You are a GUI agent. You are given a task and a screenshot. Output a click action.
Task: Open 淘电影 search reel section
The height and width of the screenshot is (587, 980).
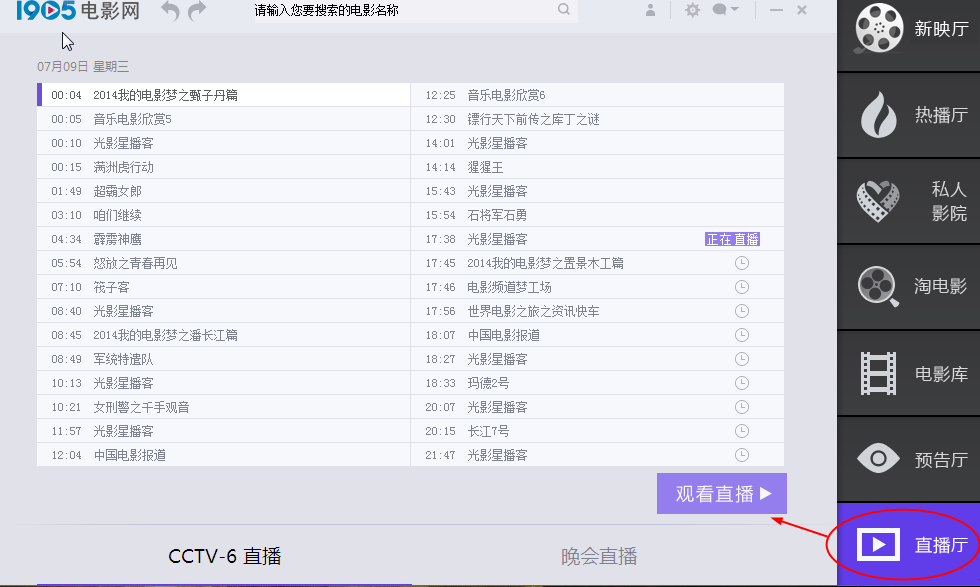click(909, 287)
